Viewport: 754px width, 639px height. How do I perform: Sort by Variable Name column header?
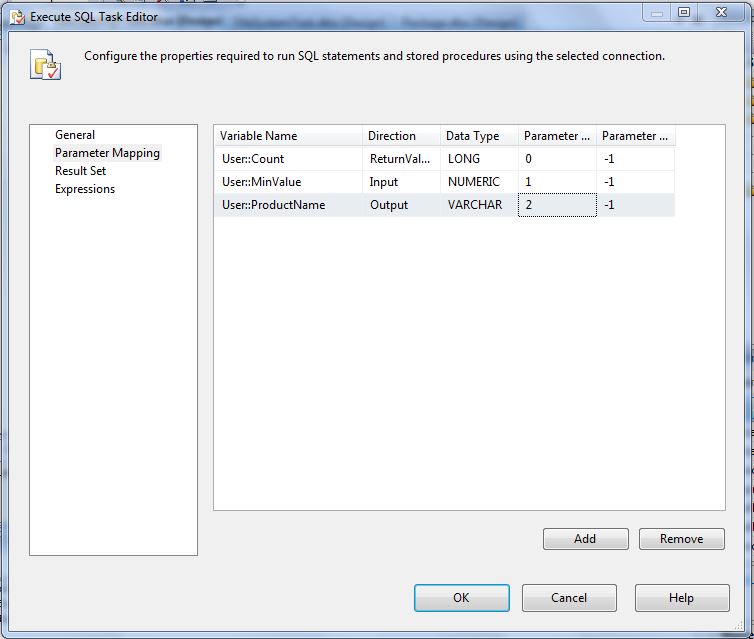click(288, 136)
